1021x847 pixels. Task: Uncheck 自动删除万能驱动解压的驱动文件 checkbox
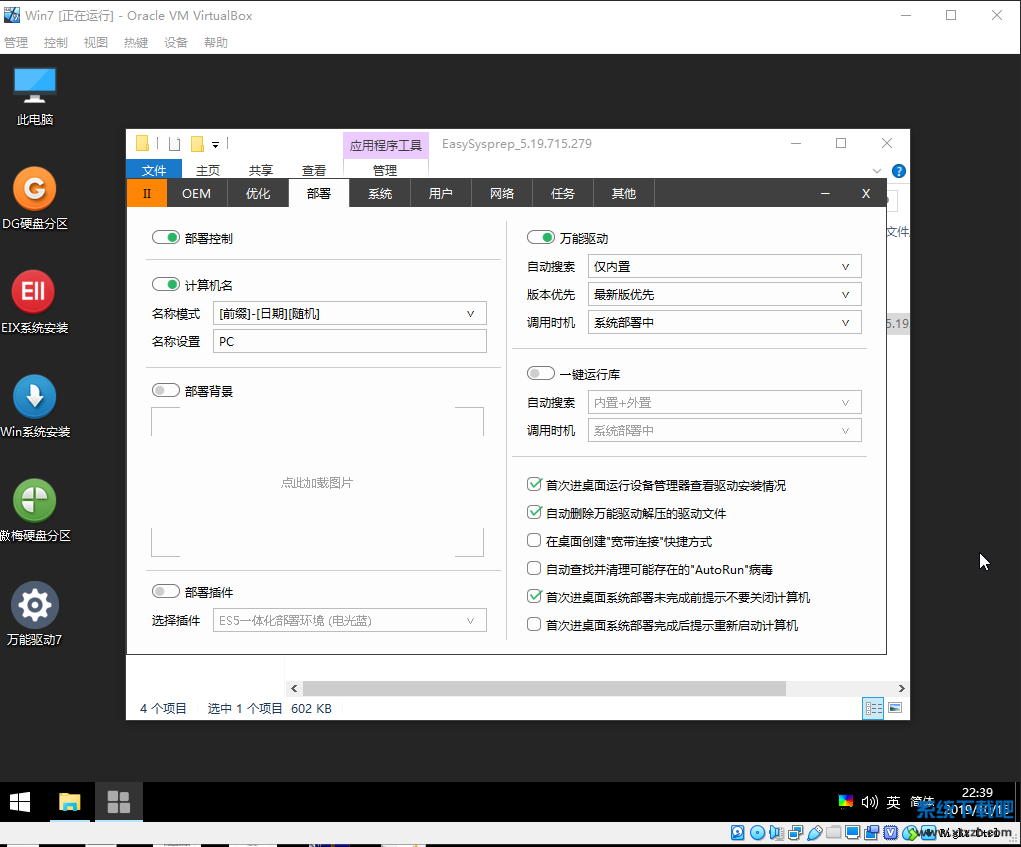[x=534, y=513]
